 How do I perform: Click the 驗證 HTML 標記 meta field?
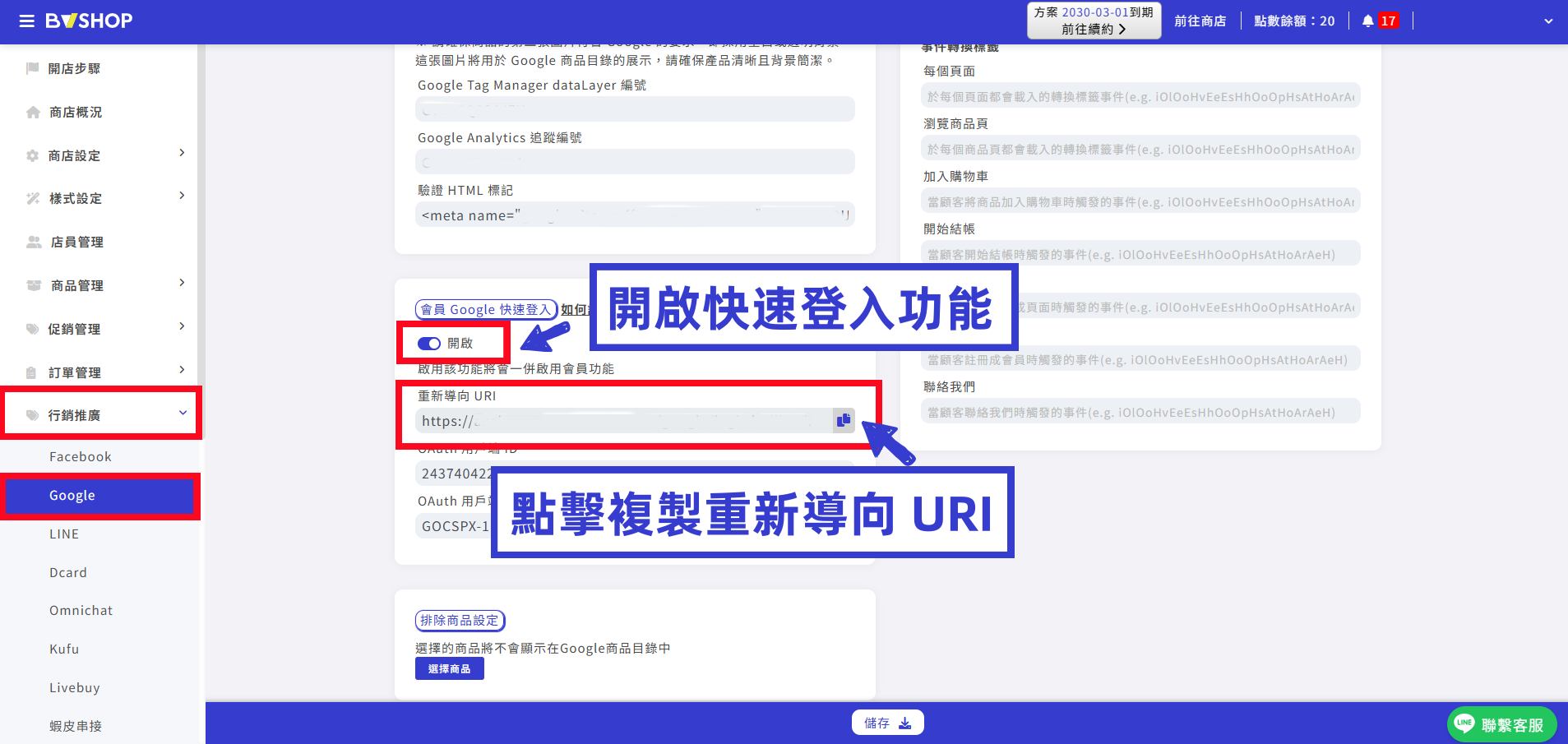[635, 215]
